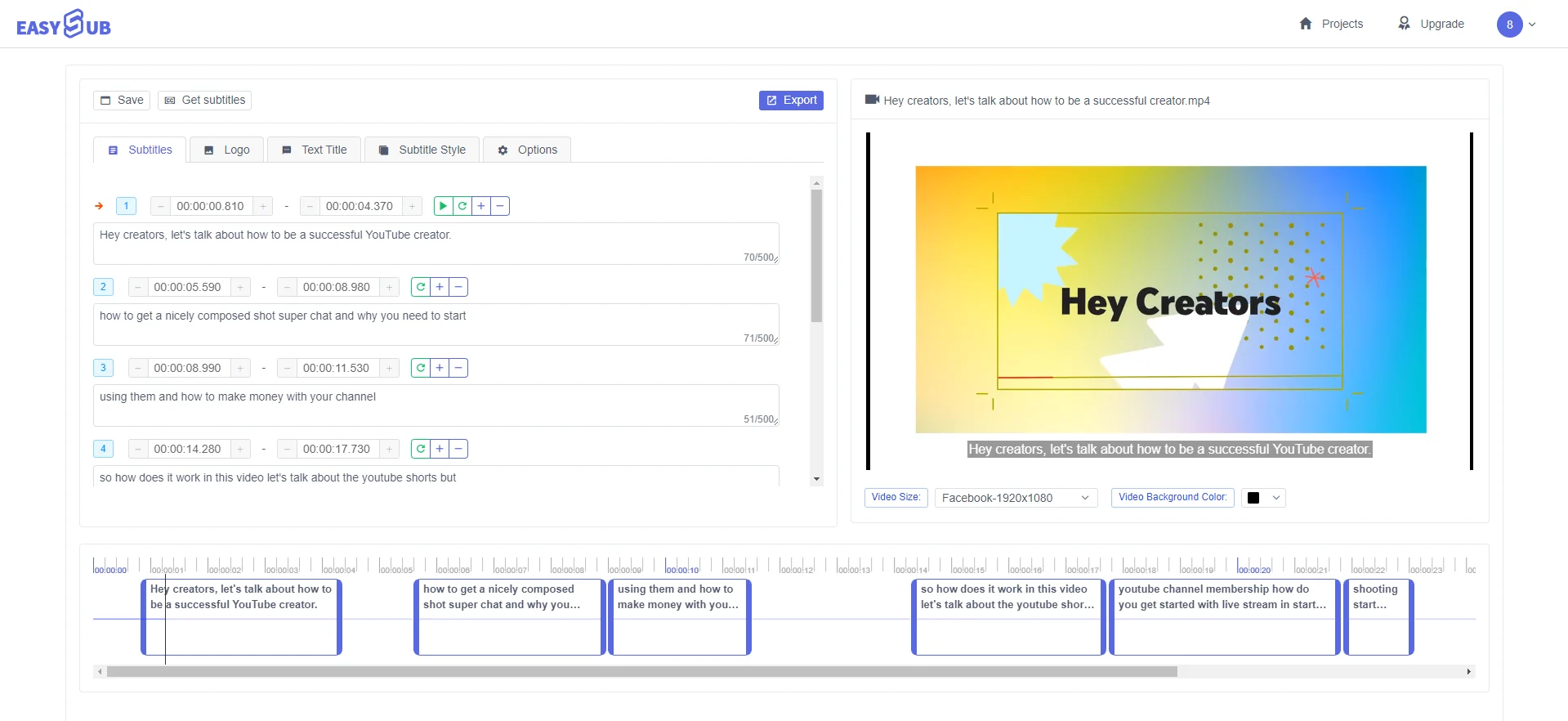Open the Video Size dropdown
This screenshot has height=721, width=1568.
(1015, 498)
